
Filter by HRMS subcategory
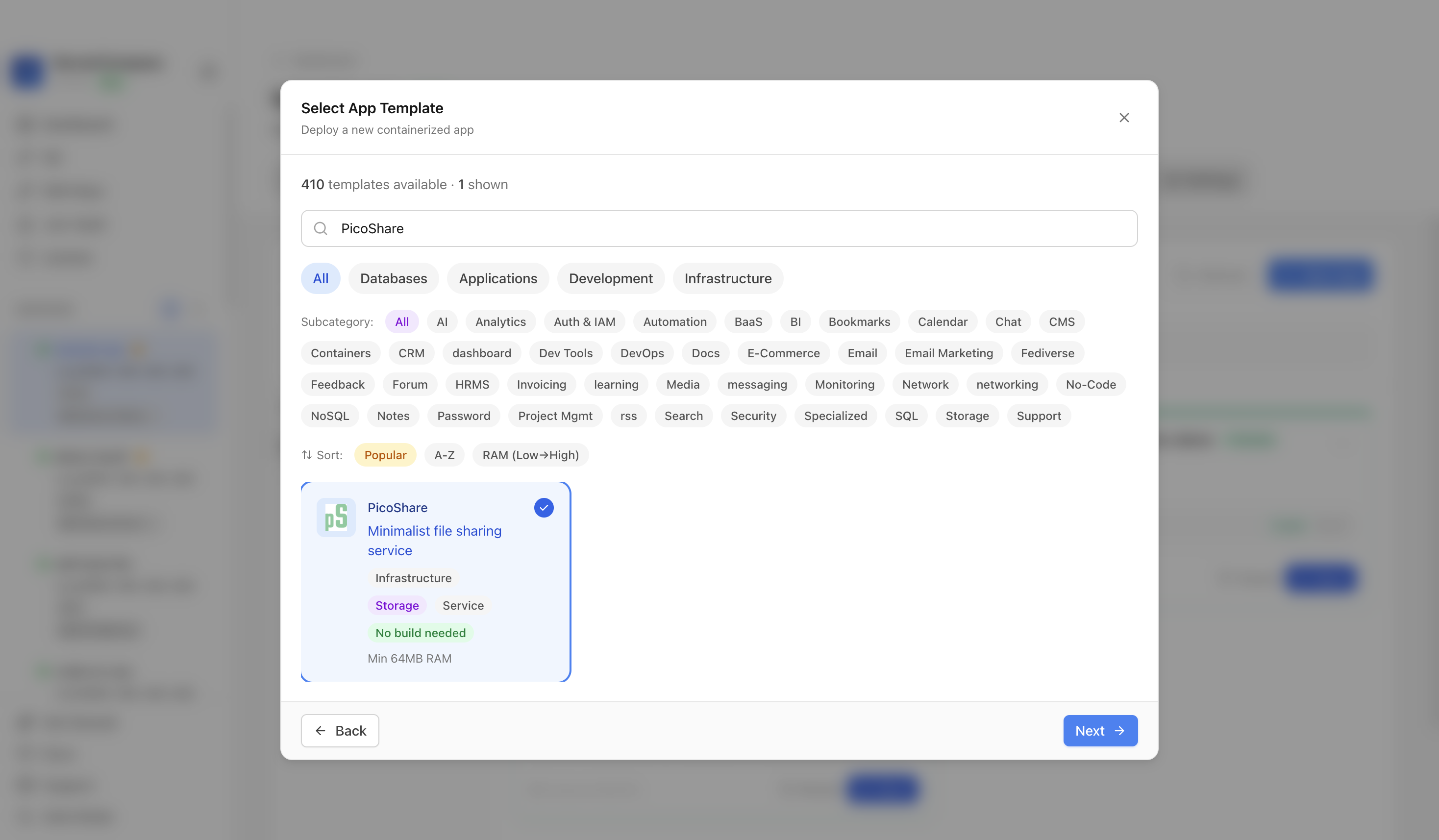tap(471, 384)
